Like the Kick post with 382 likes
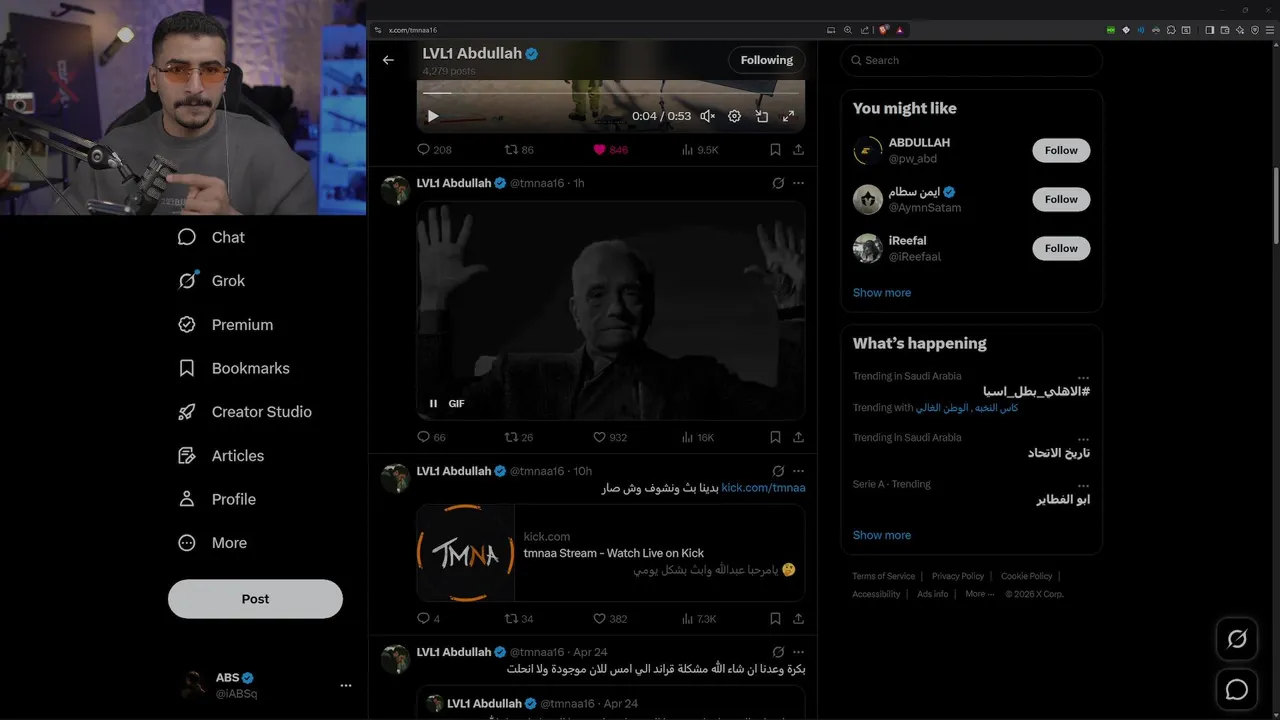The width and height of the screenshot is (1280, 720). click(x=610, y=619)
